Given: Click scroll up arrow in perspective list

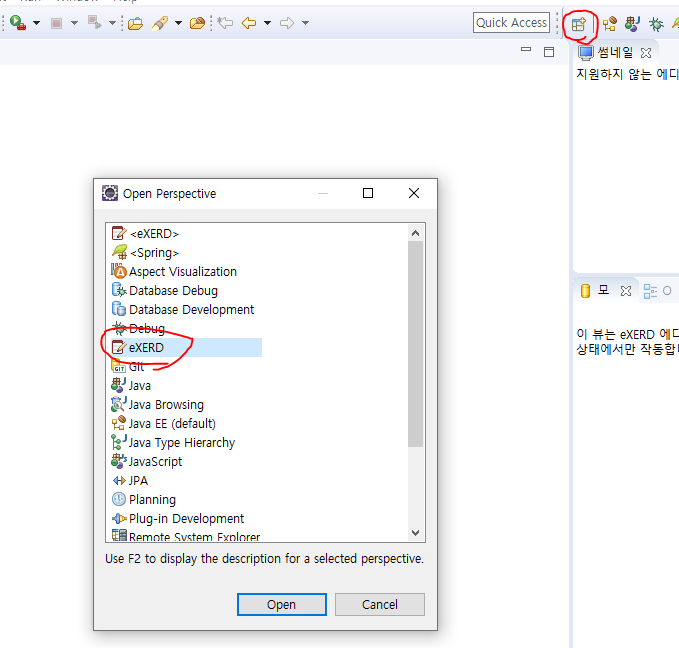Looking at the screenshot, I should coord(415,233).
